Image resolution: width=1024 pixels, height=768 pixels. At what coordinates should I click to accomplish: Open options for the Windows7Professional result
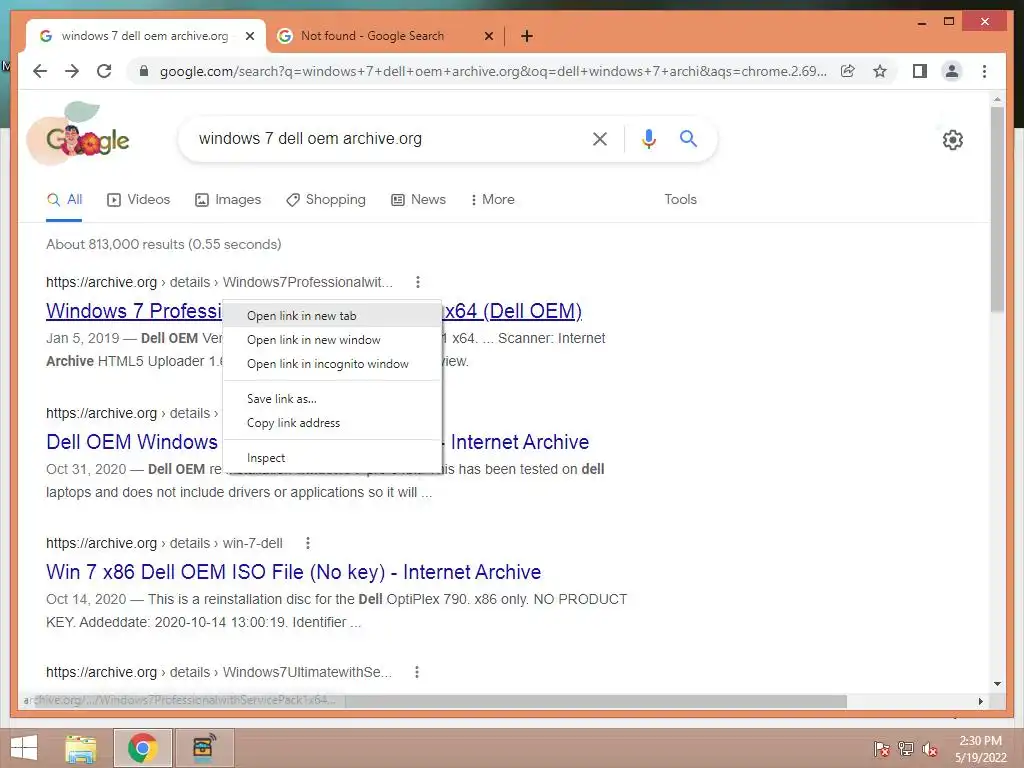tap(418, 282)
